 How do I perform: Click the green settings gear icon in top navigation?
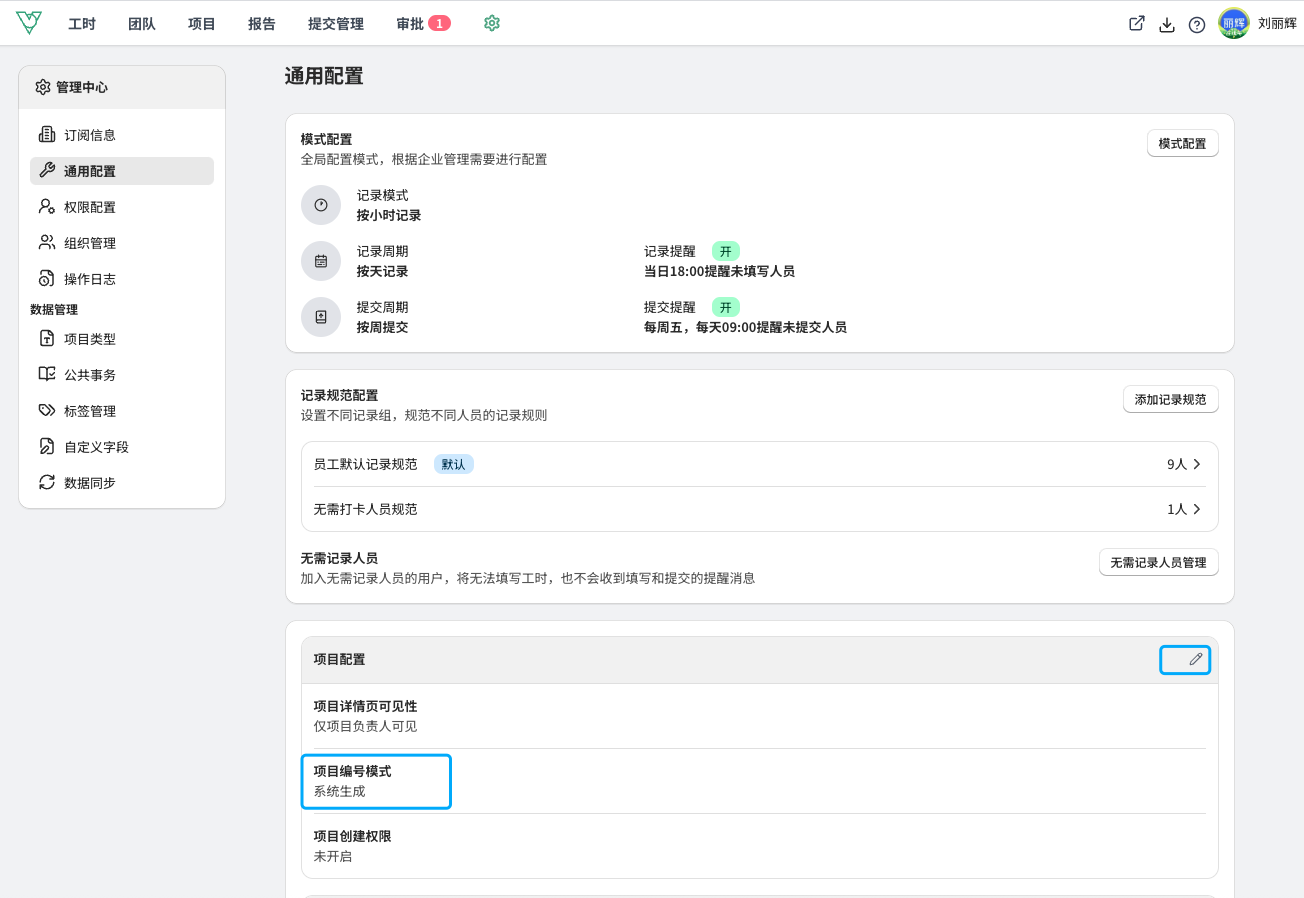click(x=491, y=23)
